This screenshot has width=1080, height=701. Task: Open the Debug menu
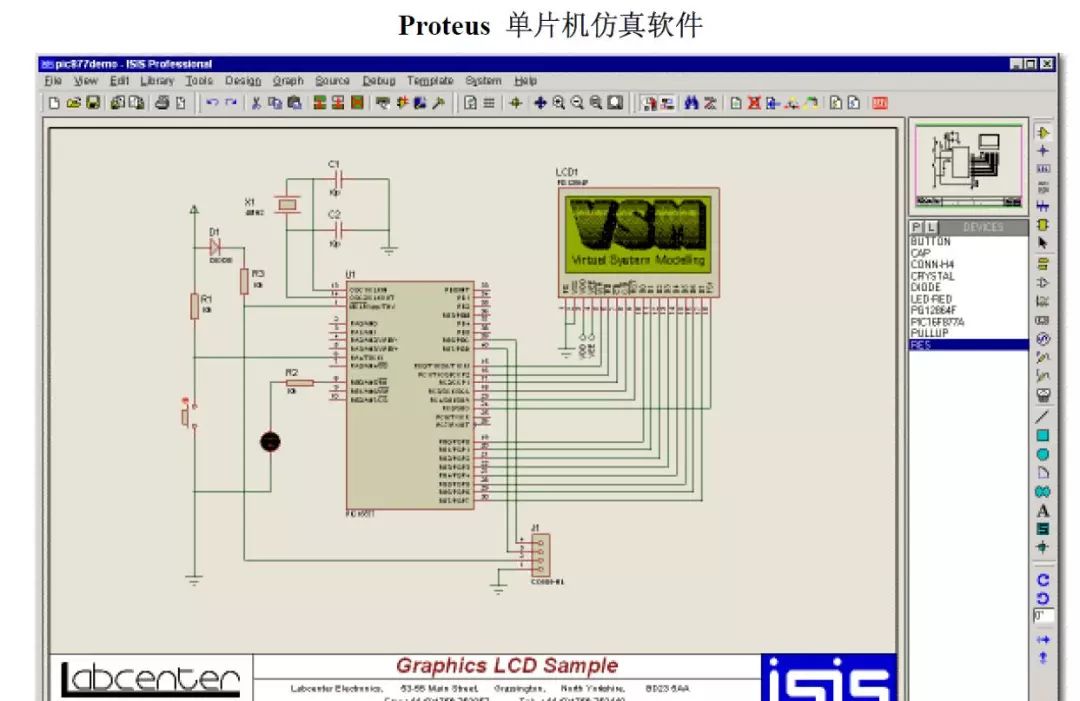click(379, 81)
